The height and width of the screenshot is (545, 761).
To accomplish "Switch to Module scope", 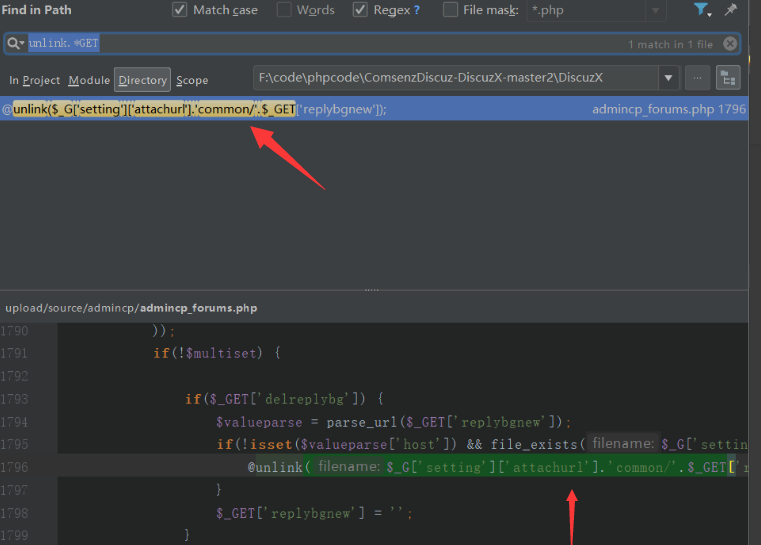I will [x=89, y=80].
